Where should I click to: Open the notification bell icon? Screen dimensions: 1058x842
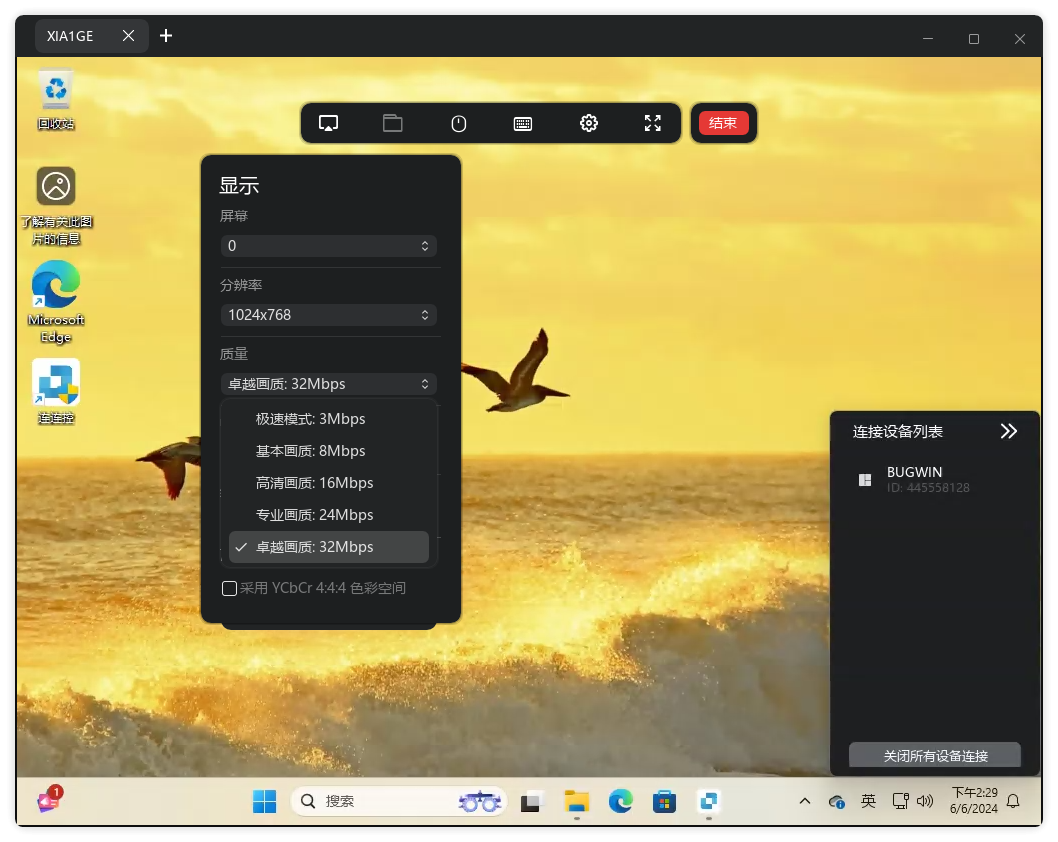tap(1013, 802)
